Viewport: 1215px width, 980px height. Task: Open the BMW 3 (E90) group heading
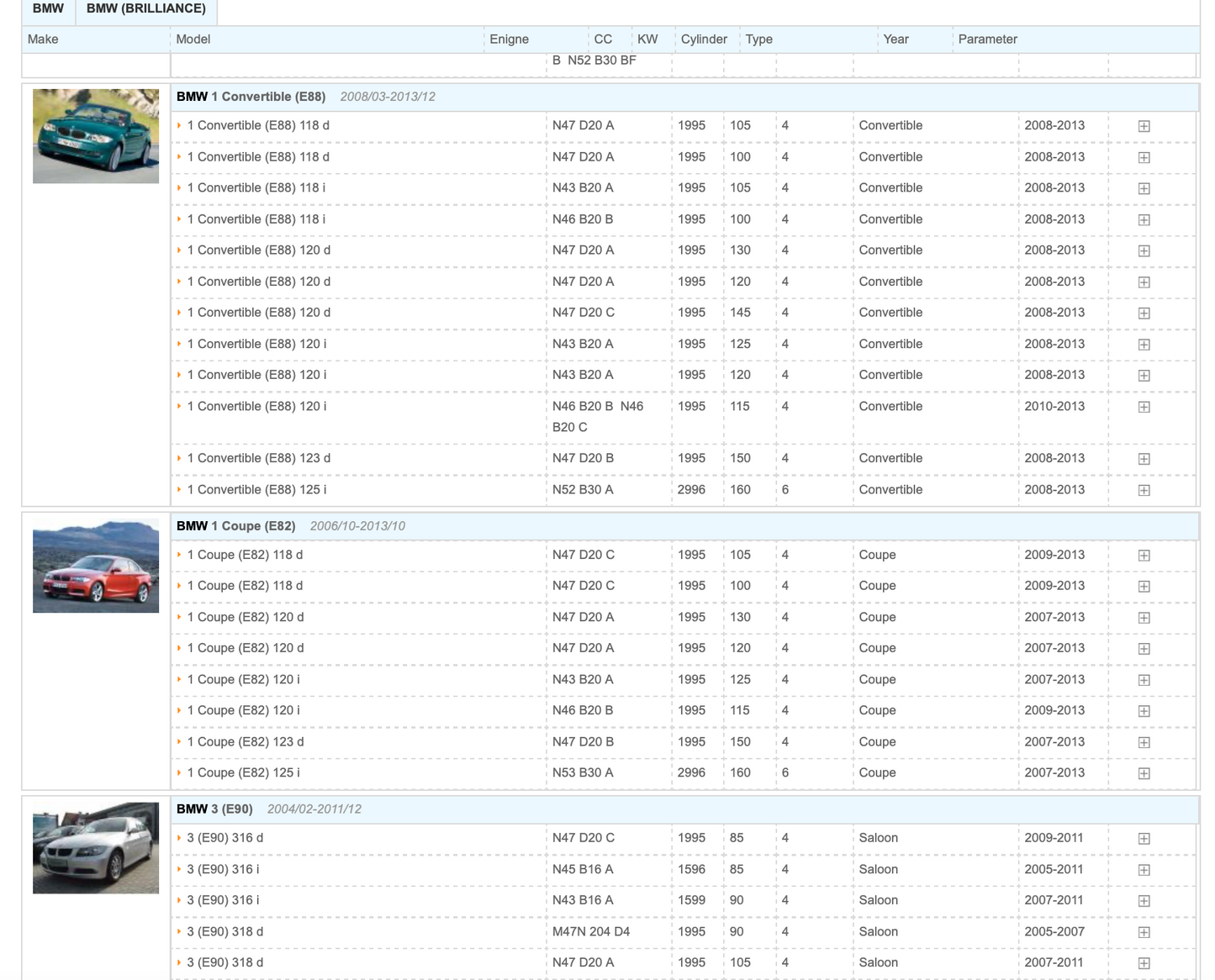pyautogui.click(x=214, y=809)
